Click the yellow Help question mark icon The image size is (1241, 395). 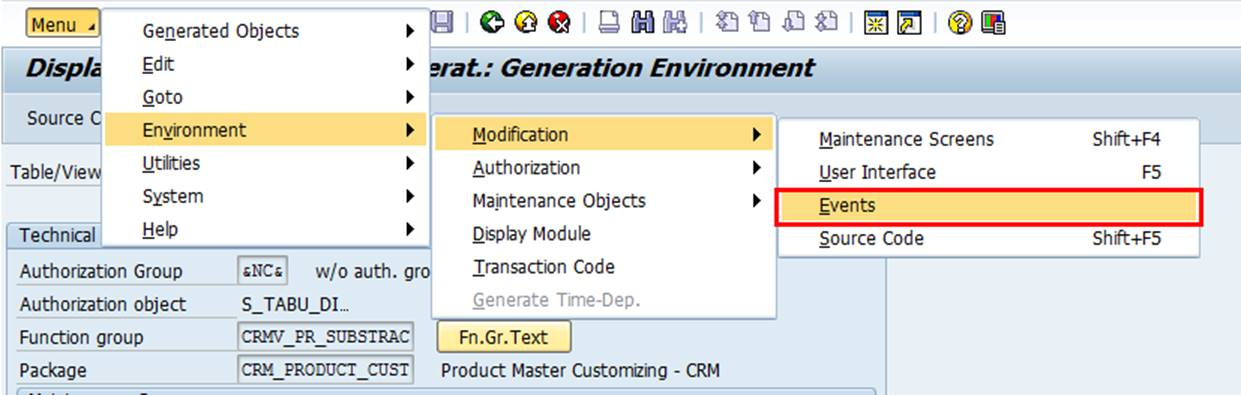pos(960,23)
